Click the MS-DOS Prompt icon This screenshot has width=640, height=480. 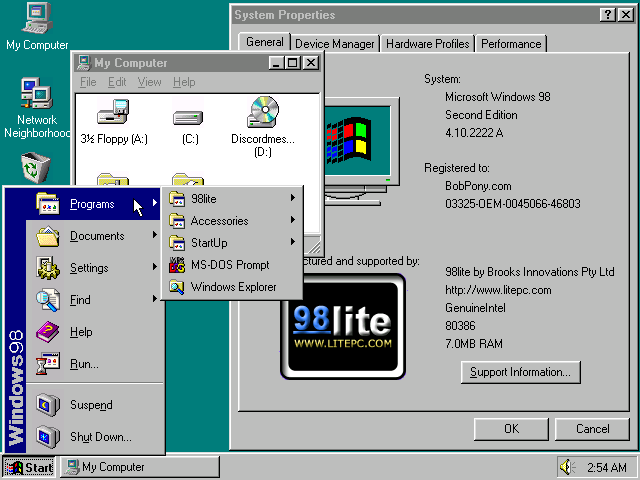click(177, 265)
